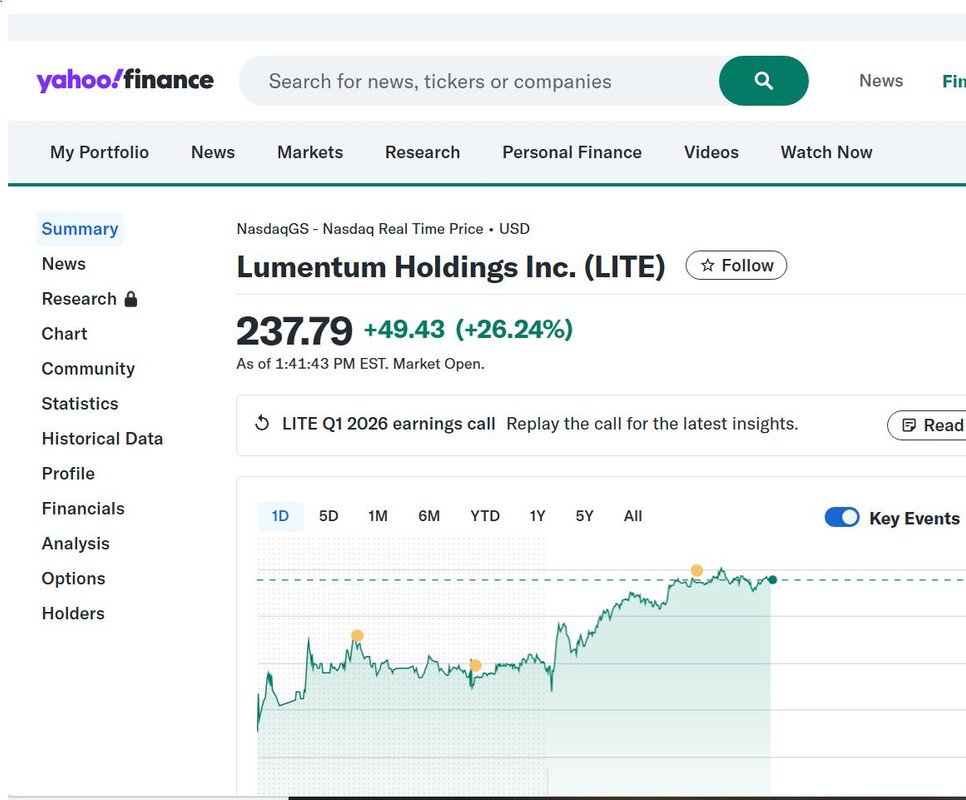Screen dimensions: 966x800
Task: Open Historical Data in the sidebar
Action: click(102, 438)
